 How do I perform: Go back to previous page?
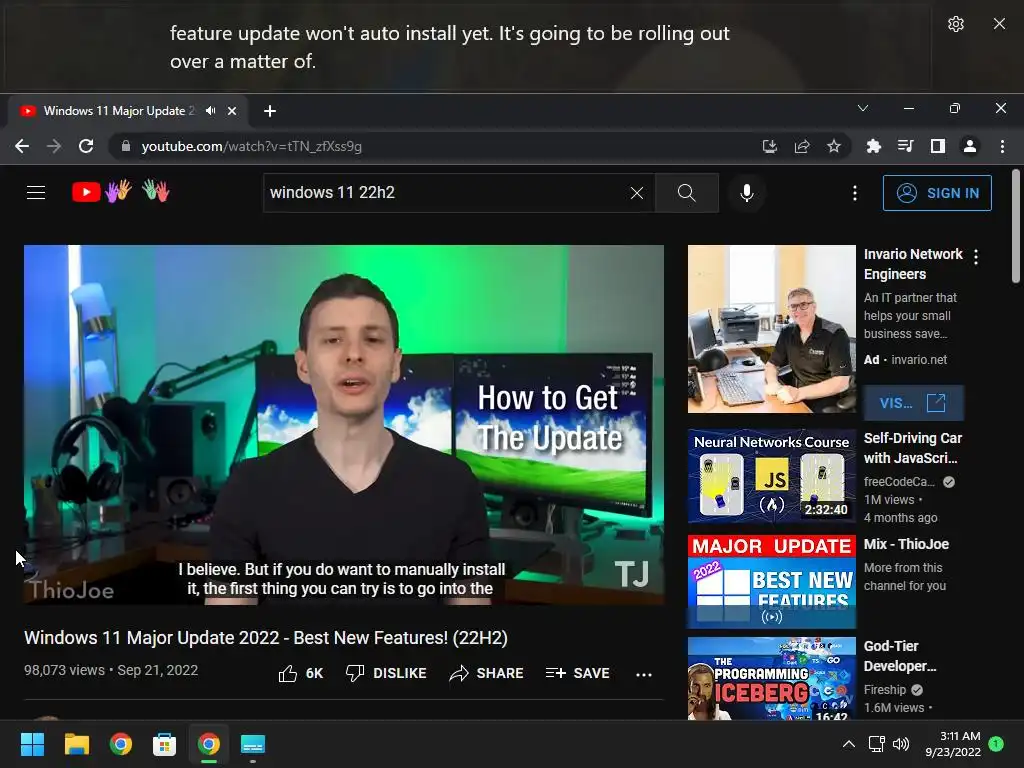click(x=22, y=146)
